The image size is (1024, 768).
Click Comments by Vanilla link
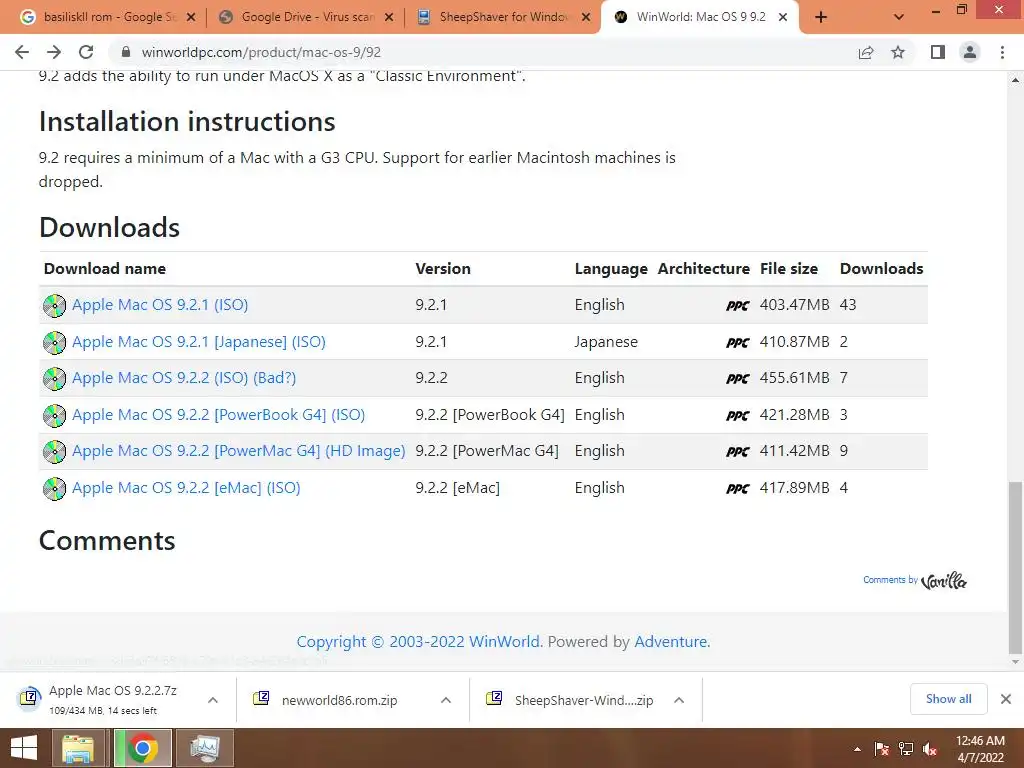[915, 580]
